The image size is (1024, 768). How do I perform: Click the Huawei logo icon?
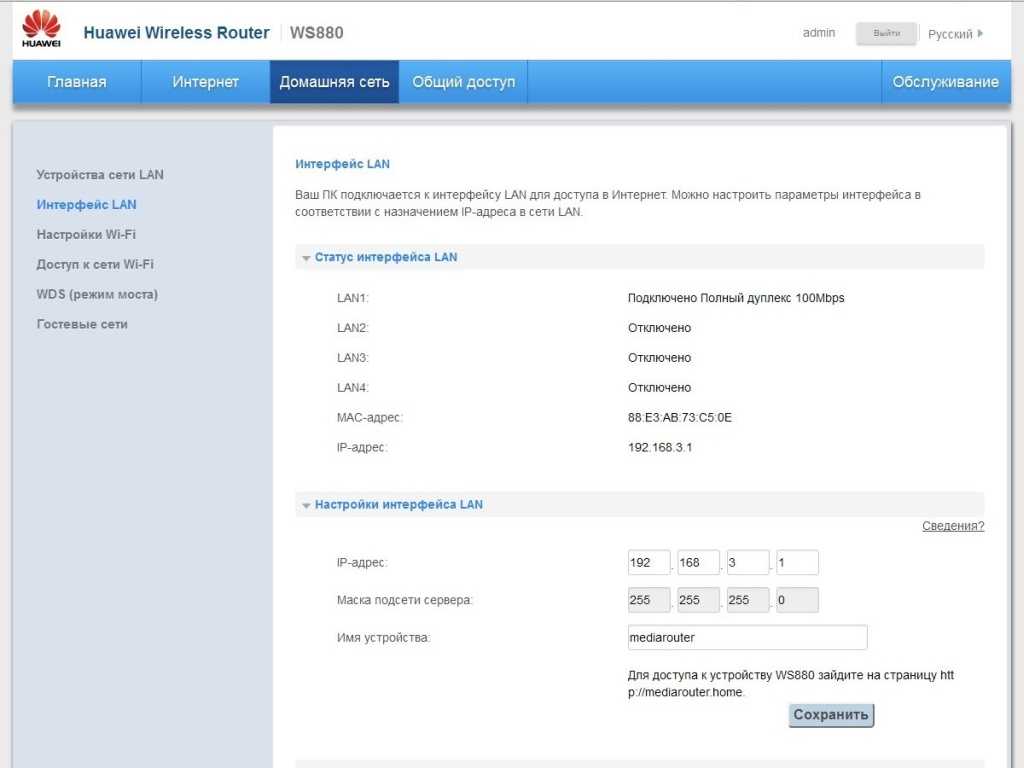pyautogui.click(x=41, y=28)
